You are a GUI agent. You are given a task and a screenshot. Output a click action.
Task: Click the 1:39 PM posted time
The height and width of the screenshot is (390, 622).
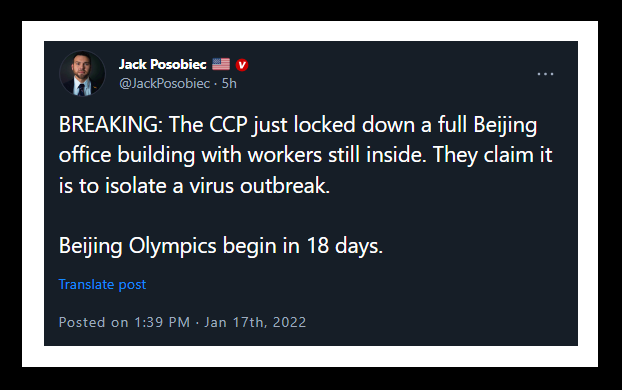point(162,322)
